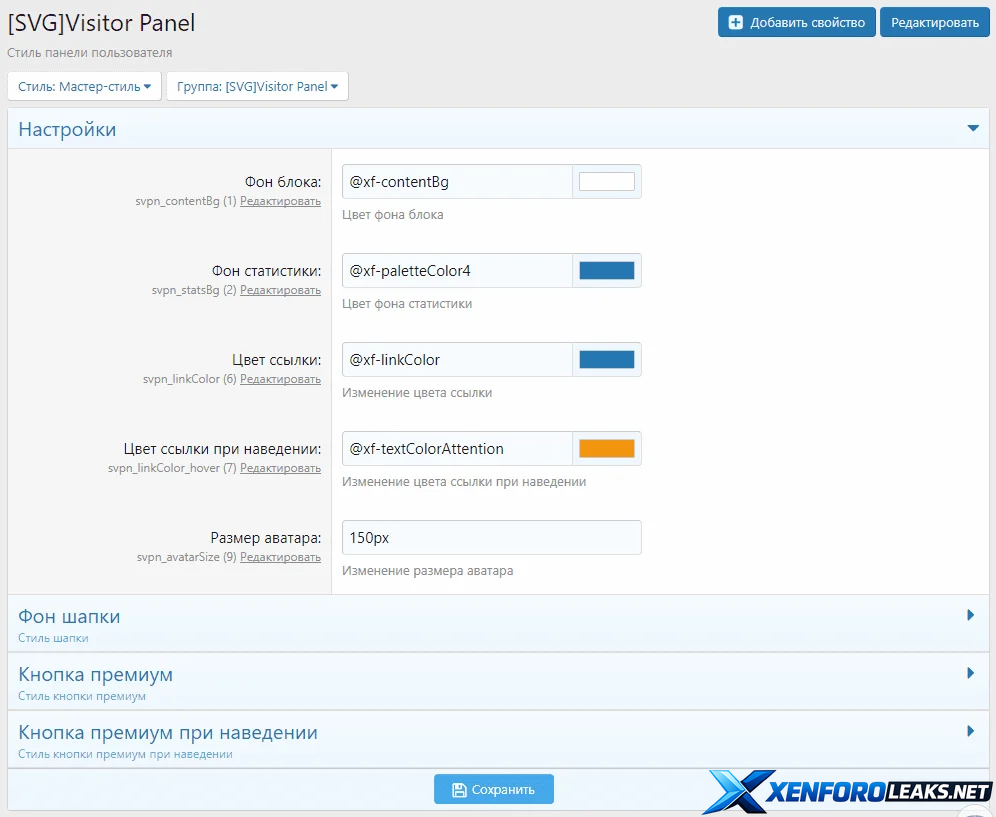996x817 pixels.
Task: Open Редактировать link for svpn_statsBg
Action: [x=280, y=290]
